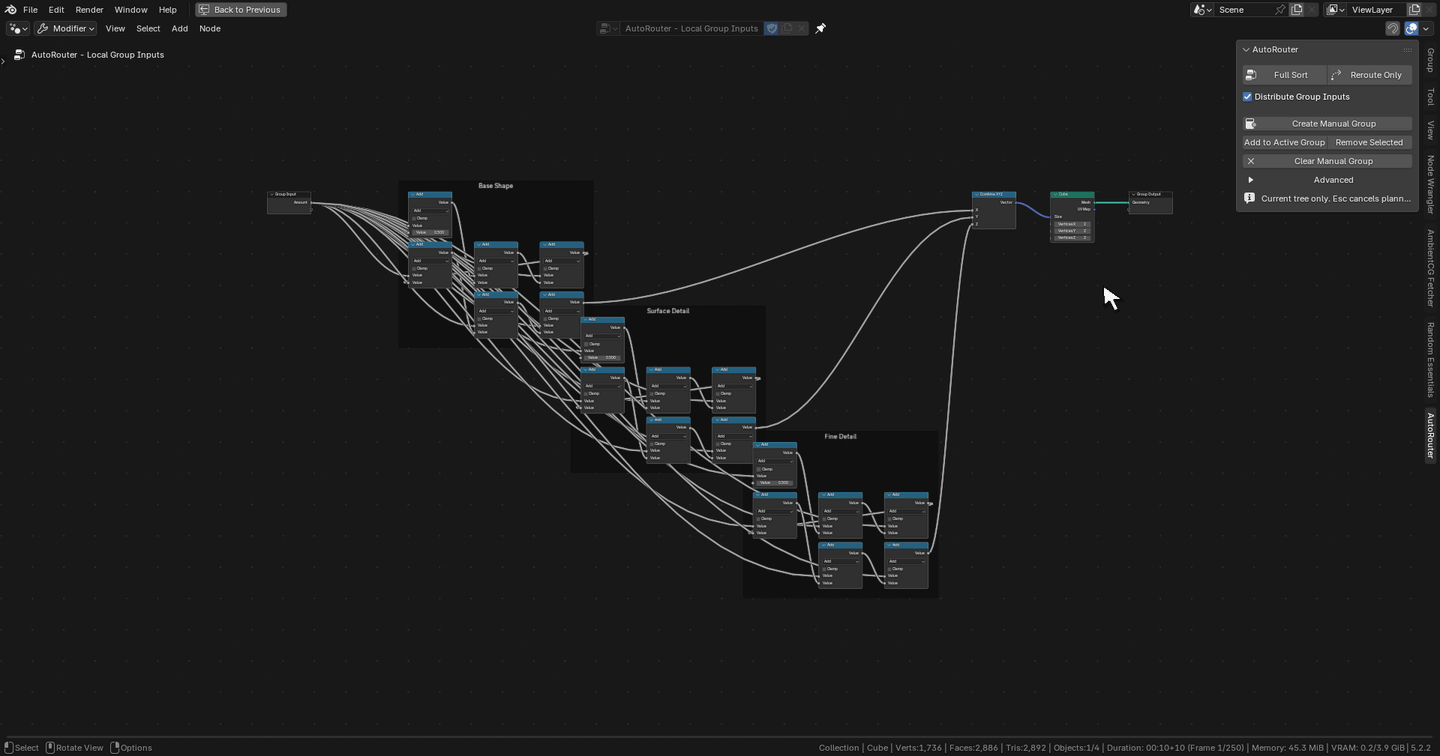Open the overlays options dropdown arrow
Image resolution: width=1440 pixels, height=756 pixels.
coord(1426,28)
